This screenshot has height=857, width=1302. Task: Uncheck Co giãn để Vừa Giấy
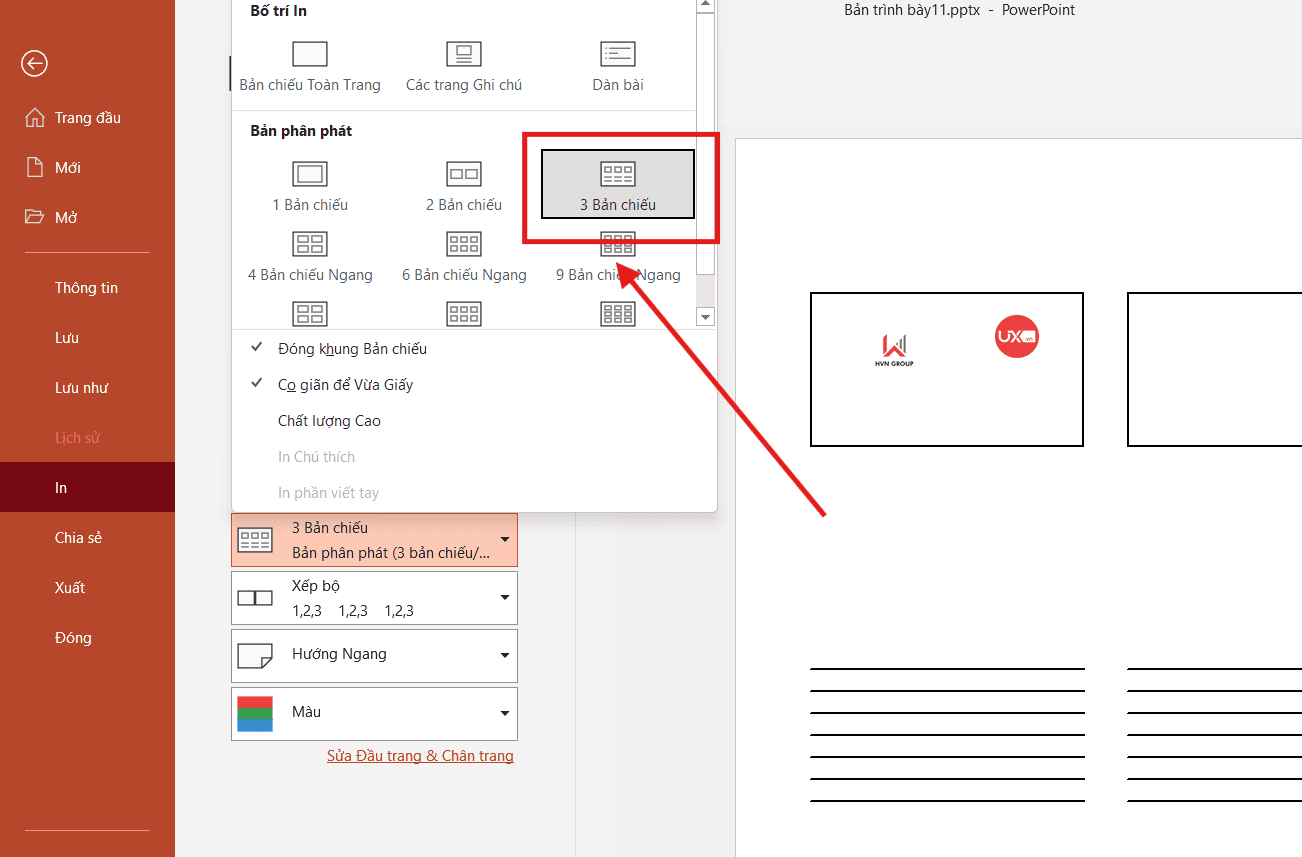coord(345,384)
